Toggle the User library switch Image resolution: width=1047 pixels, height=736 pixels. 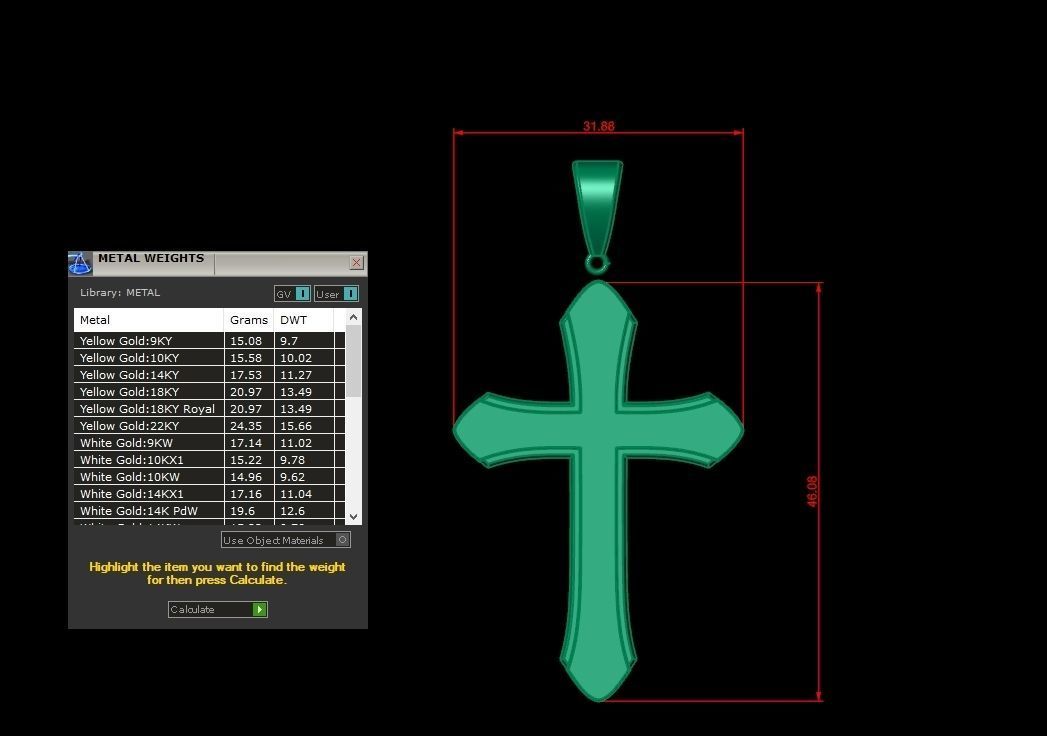click(x=337, y=294)
